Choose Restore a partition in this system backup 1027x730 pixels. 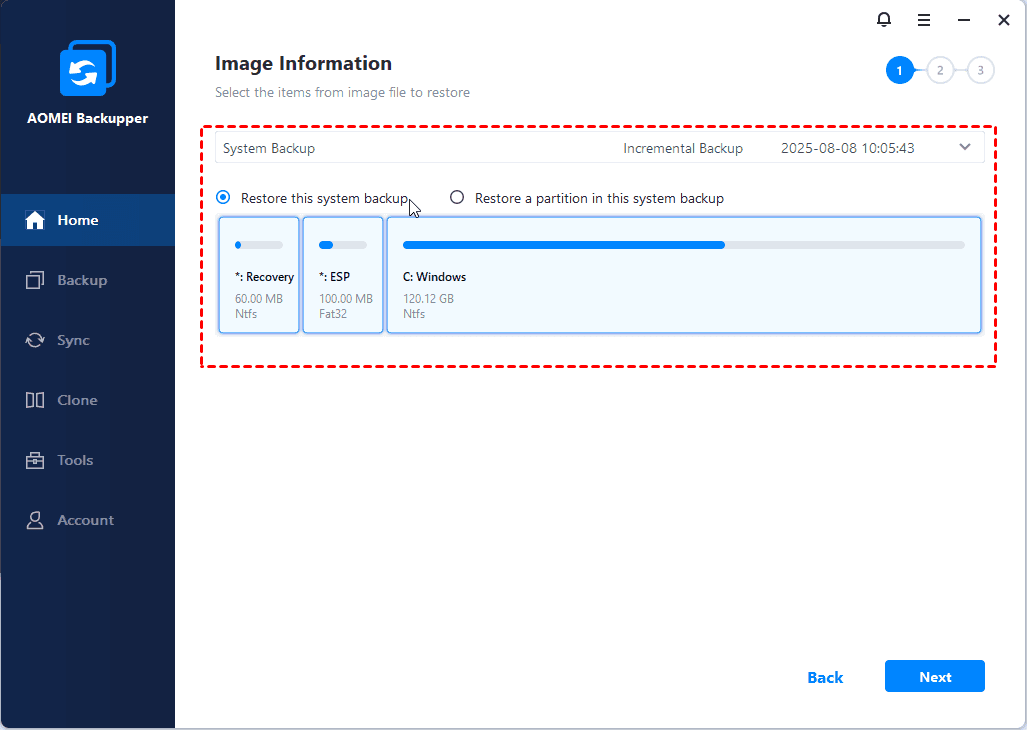(457, 197)
